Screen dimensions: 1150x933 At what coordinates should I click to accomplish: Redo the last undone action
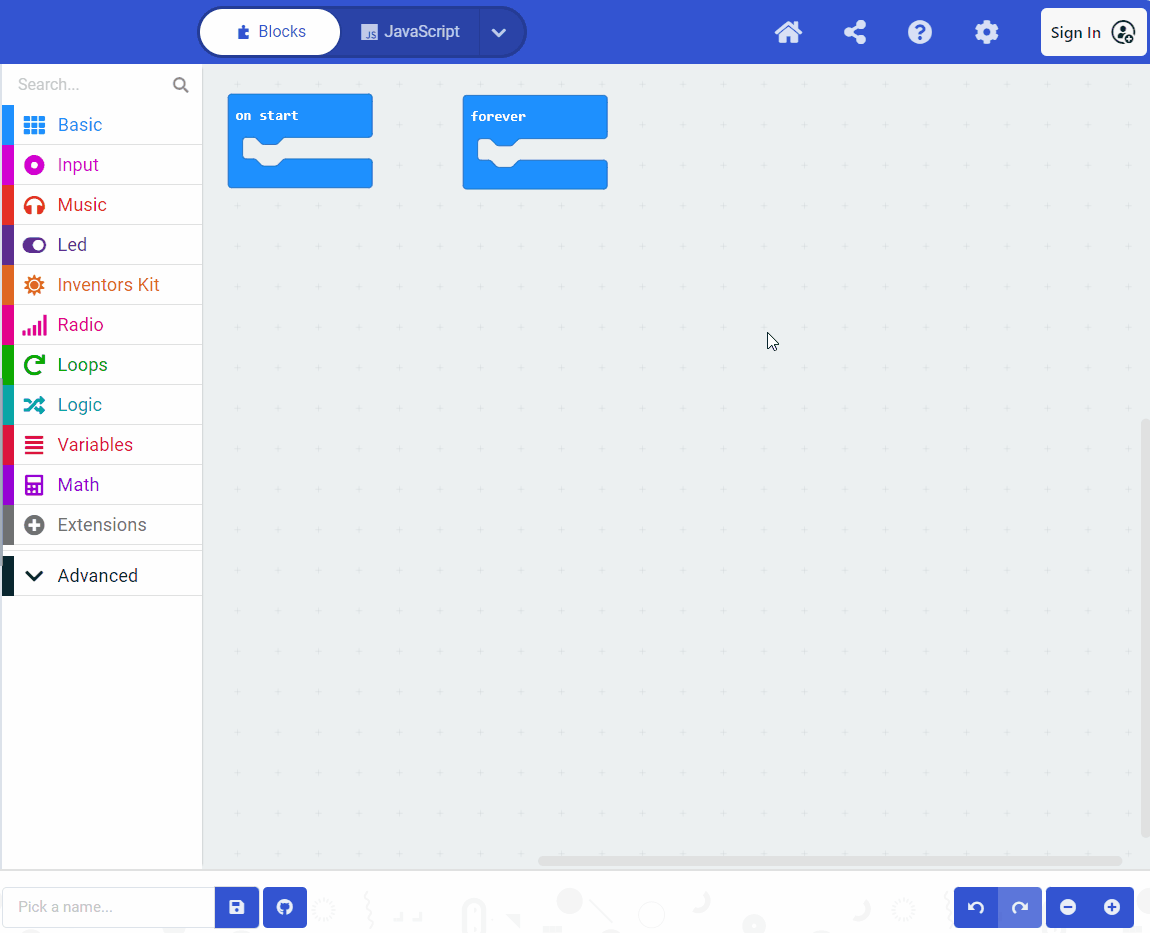pos(1019,907)
